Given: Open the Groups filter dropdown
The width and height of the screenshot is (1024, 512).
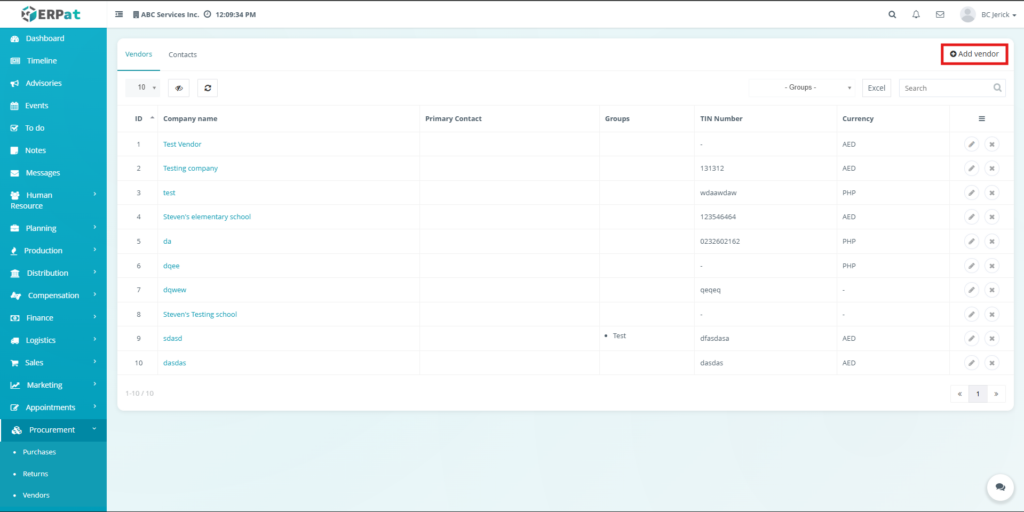Looking at the screenshot, I should point(802,88).
